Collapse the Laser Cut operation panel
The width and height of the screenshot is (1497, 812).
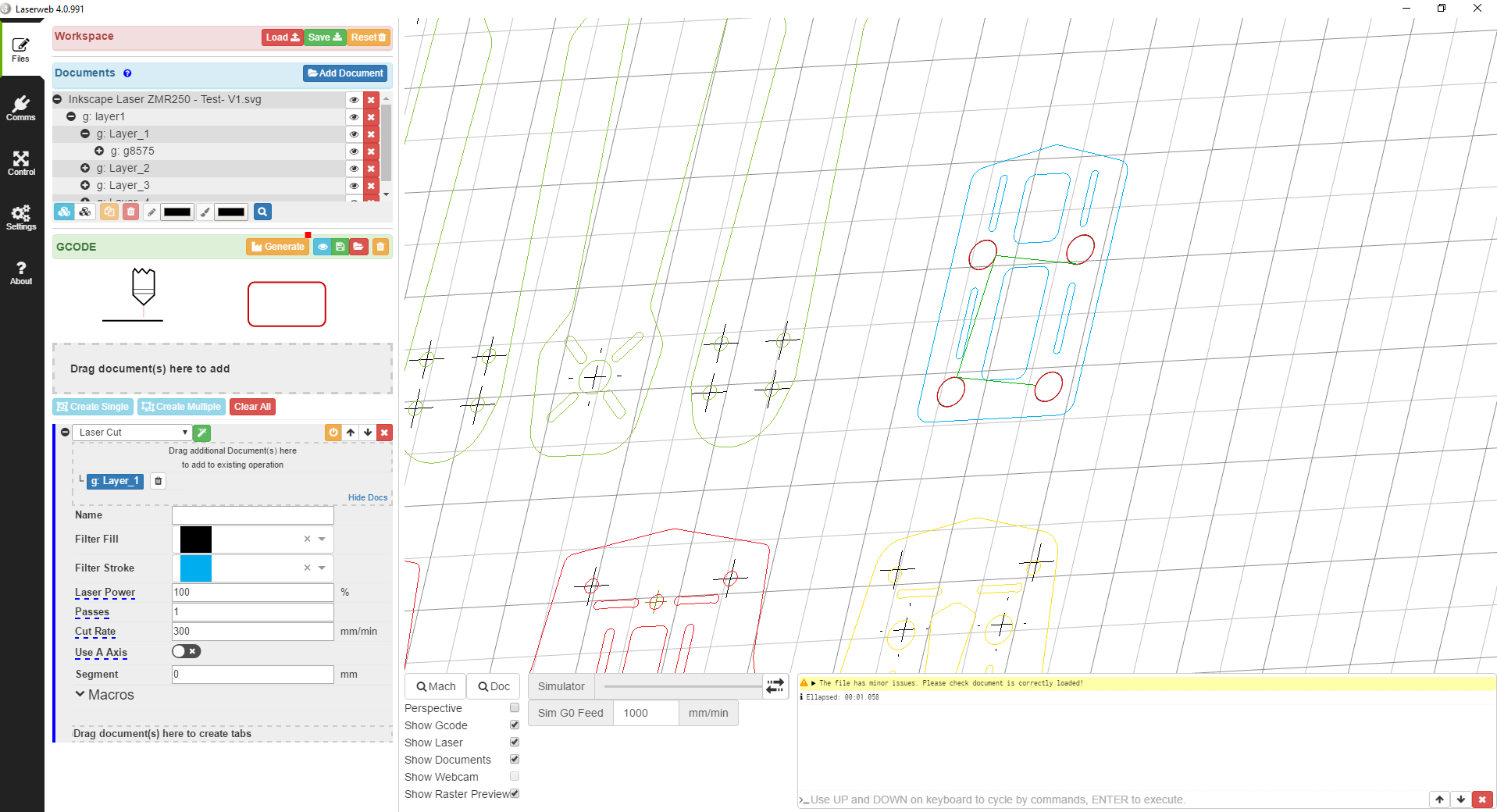point(66,432)
